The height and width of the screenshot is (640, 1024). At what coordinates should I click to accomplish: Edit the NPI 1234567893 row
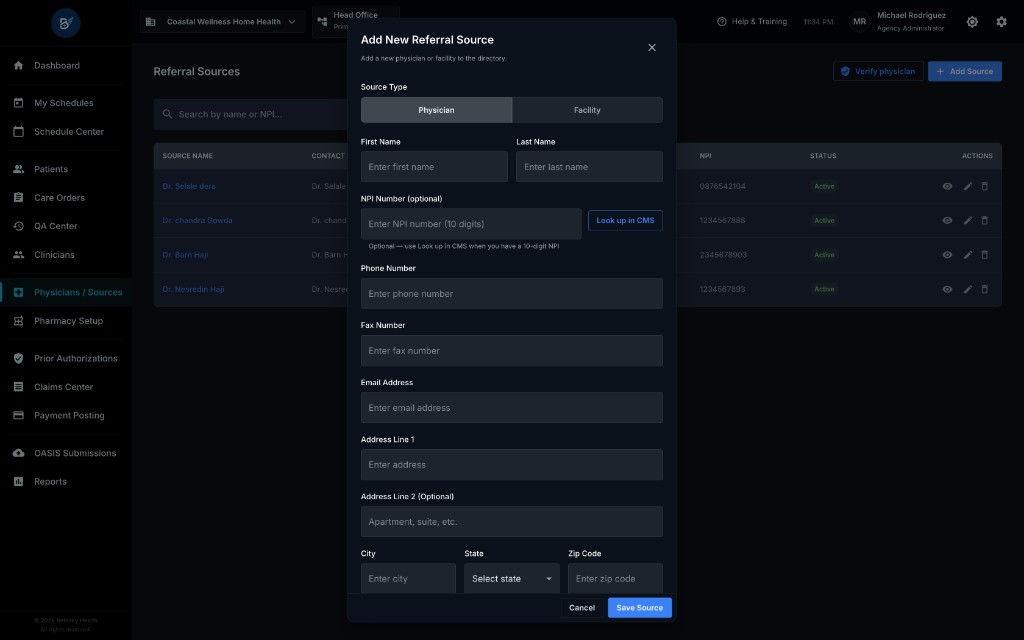[x=967, y=289]
